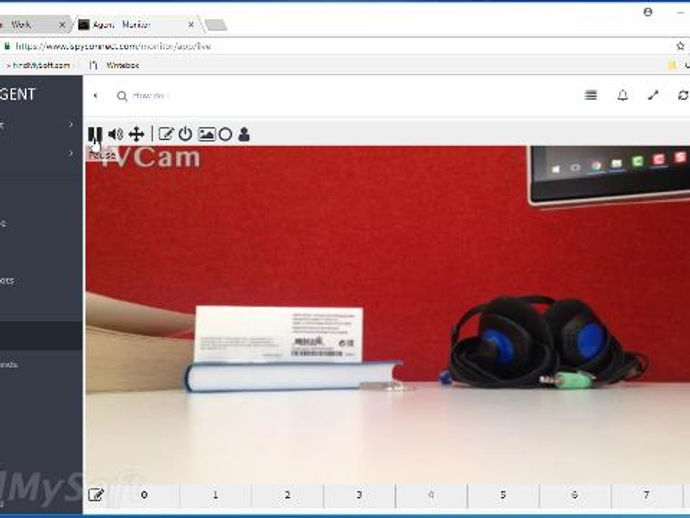Bookmark this page with the star icon
Screen dimensions: 690x518
point(680,46)
